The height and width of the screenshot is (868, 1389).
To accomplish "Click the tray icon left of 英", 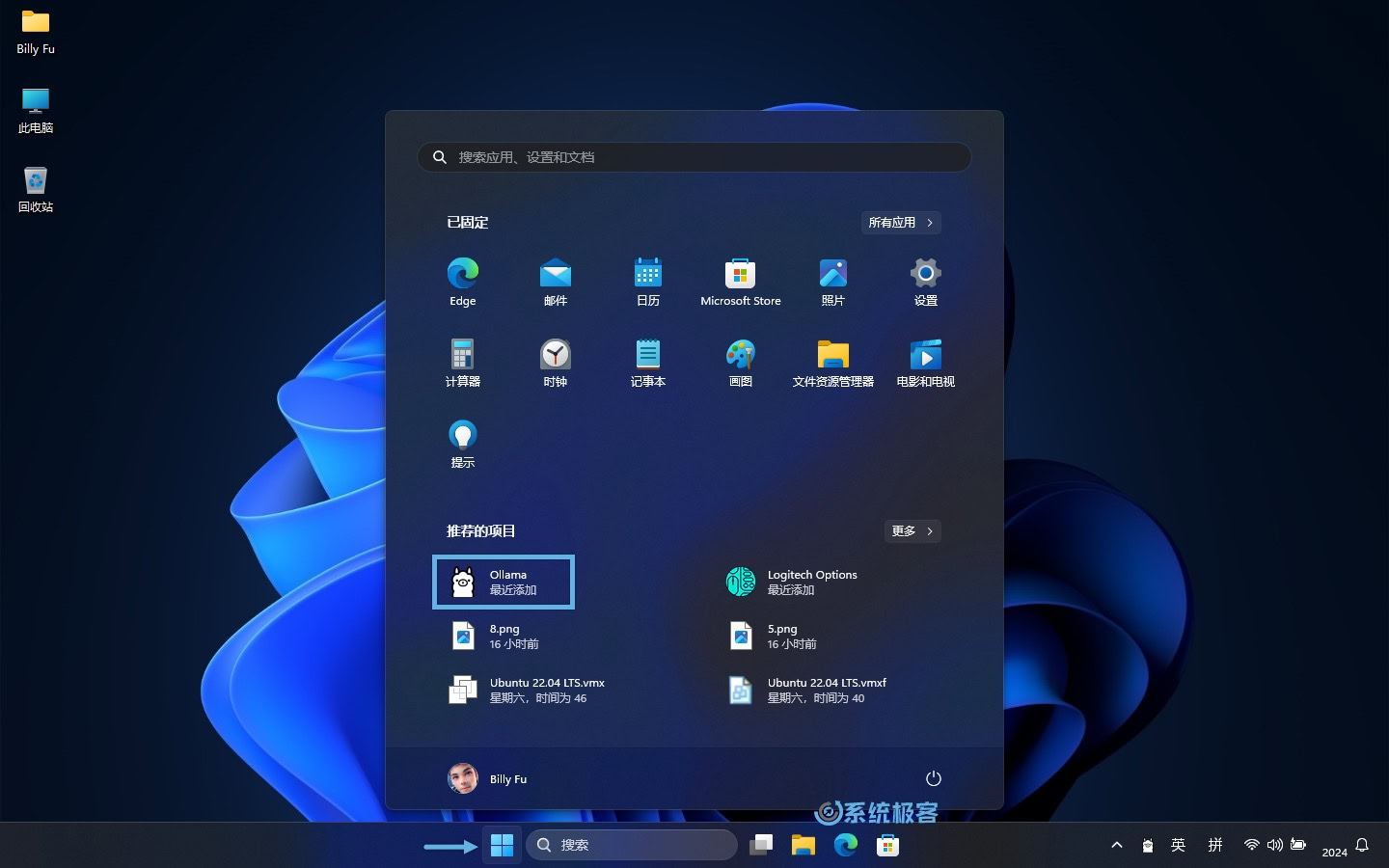I will (1148, 845).
